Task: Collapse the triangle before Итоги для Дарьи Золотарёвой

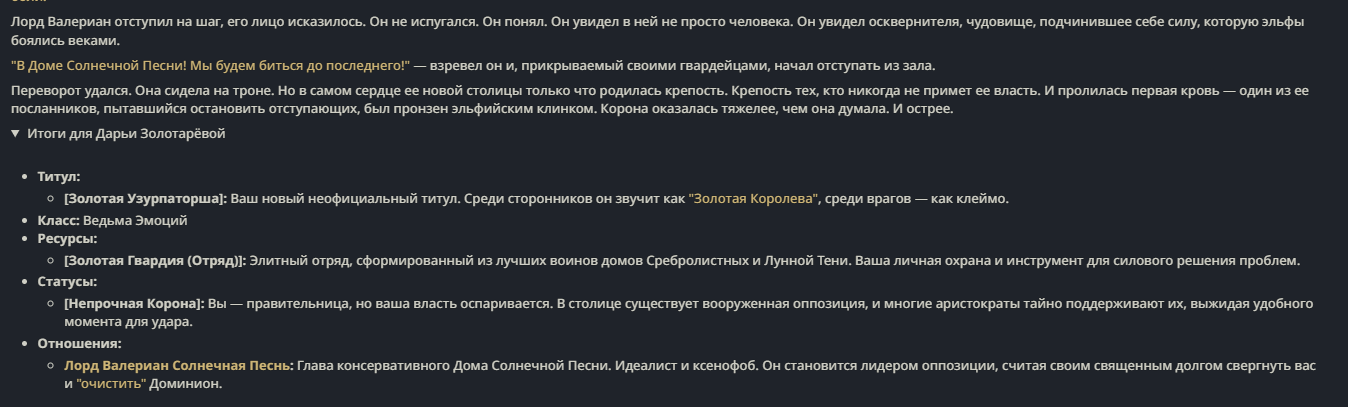Action: tap(15, 133)
